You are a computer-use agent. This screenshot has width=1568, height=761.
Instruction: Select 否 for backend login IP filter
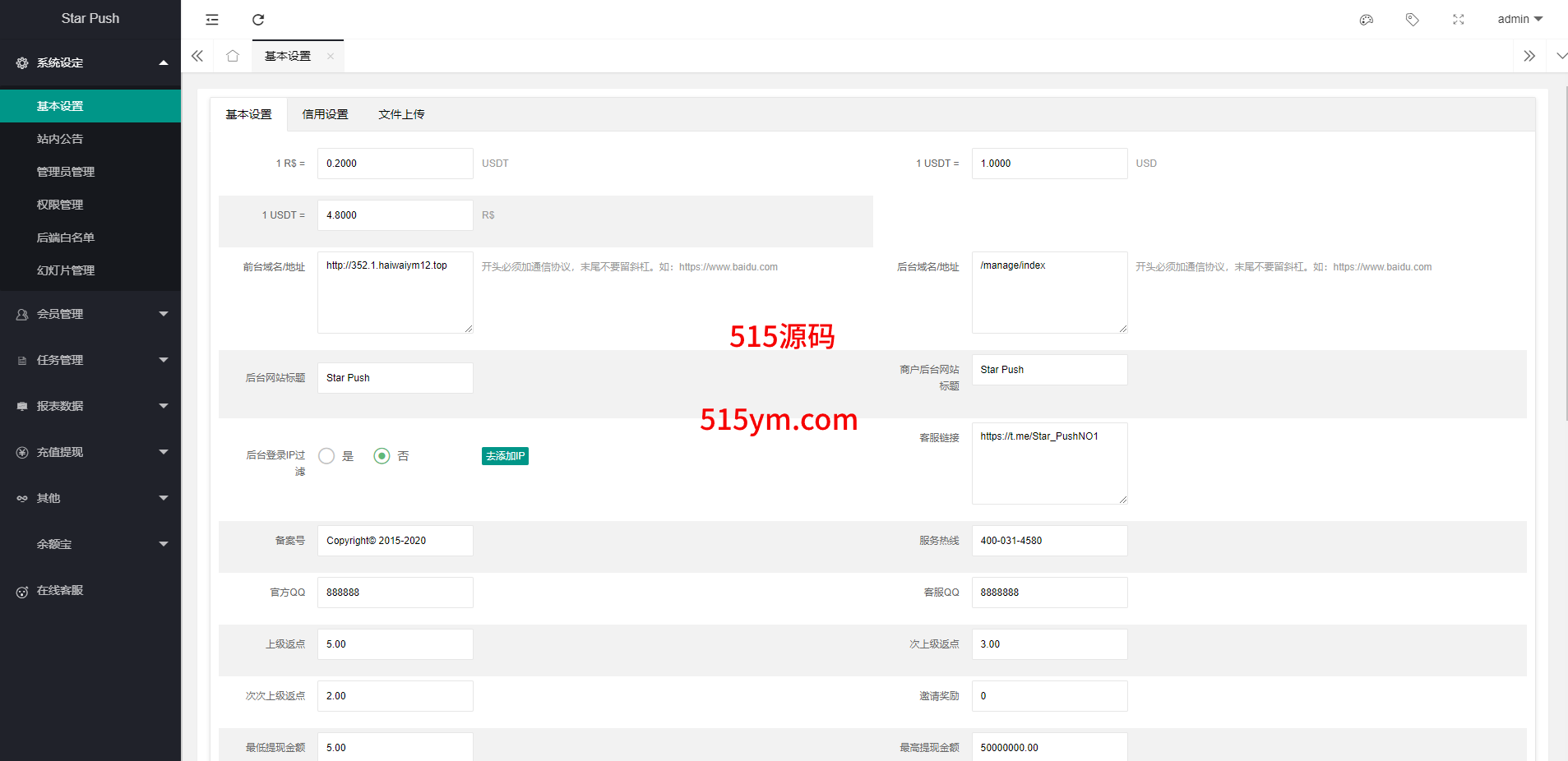point(382,456)
